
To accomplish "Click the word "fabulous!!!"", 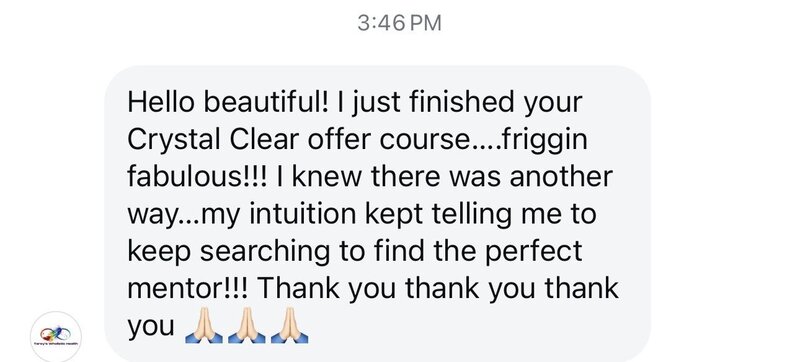I will [x=197, y=176].
